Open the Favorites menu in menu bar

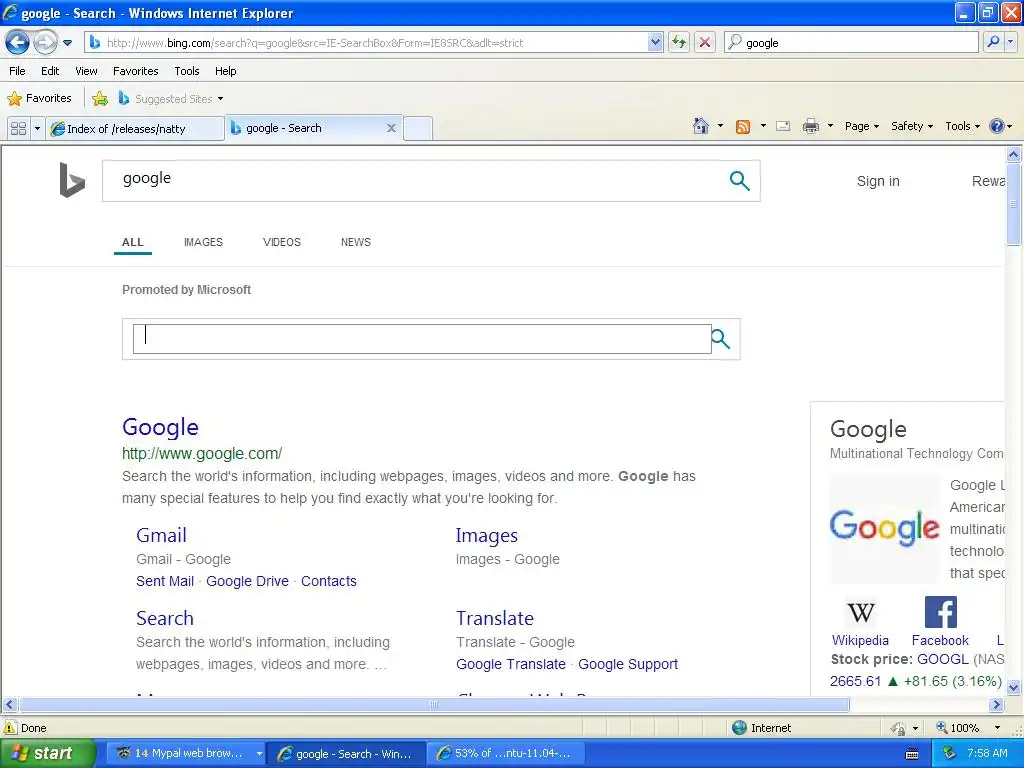point(135,71)
